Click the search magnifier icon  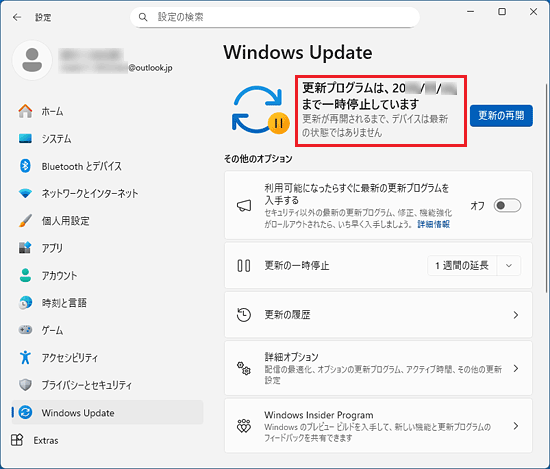[x=143, y=17]
